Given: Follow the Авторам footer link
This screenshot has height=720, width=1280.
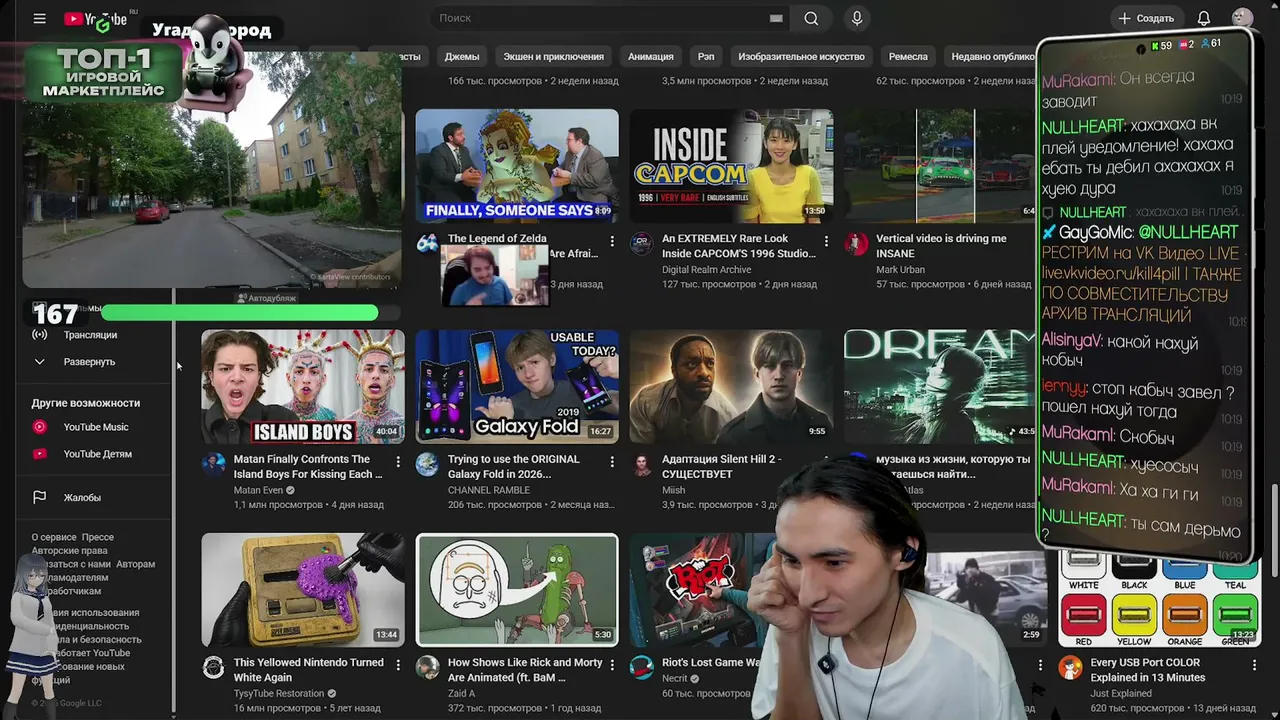Looking at the screenshot, I should (135, 564).
